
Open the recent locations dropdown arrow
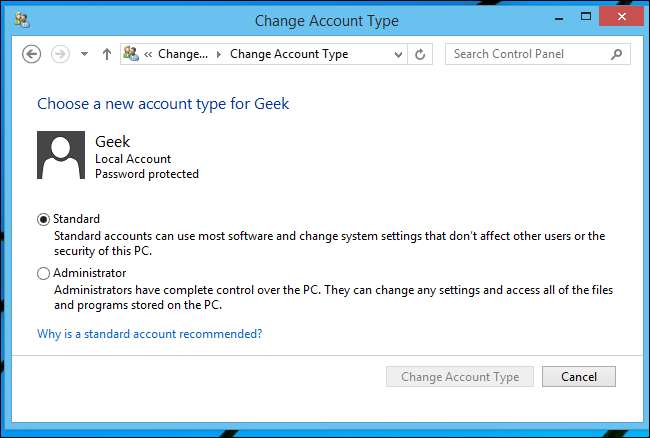(84, 54)
